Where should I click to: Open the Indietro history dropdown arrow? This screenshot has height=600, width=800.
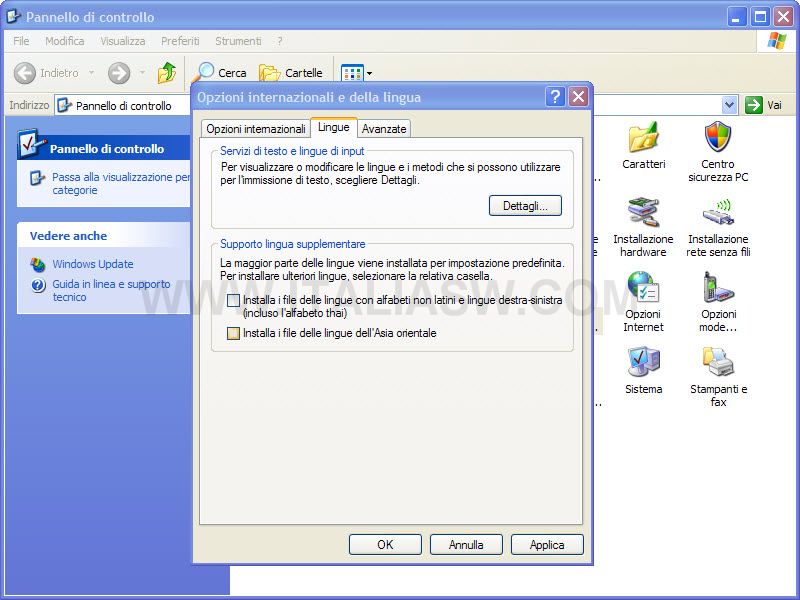(x=91, y=73)
